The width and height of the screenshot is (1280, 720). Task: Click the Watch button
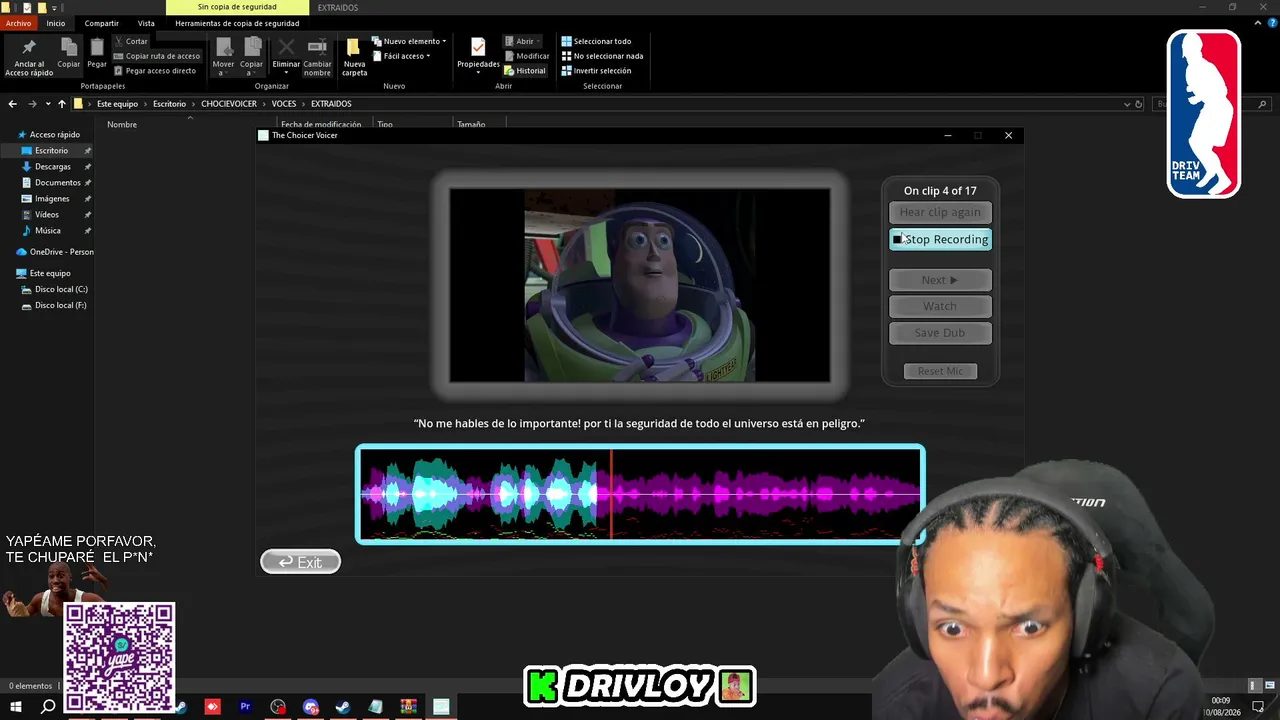click(940, 306)
